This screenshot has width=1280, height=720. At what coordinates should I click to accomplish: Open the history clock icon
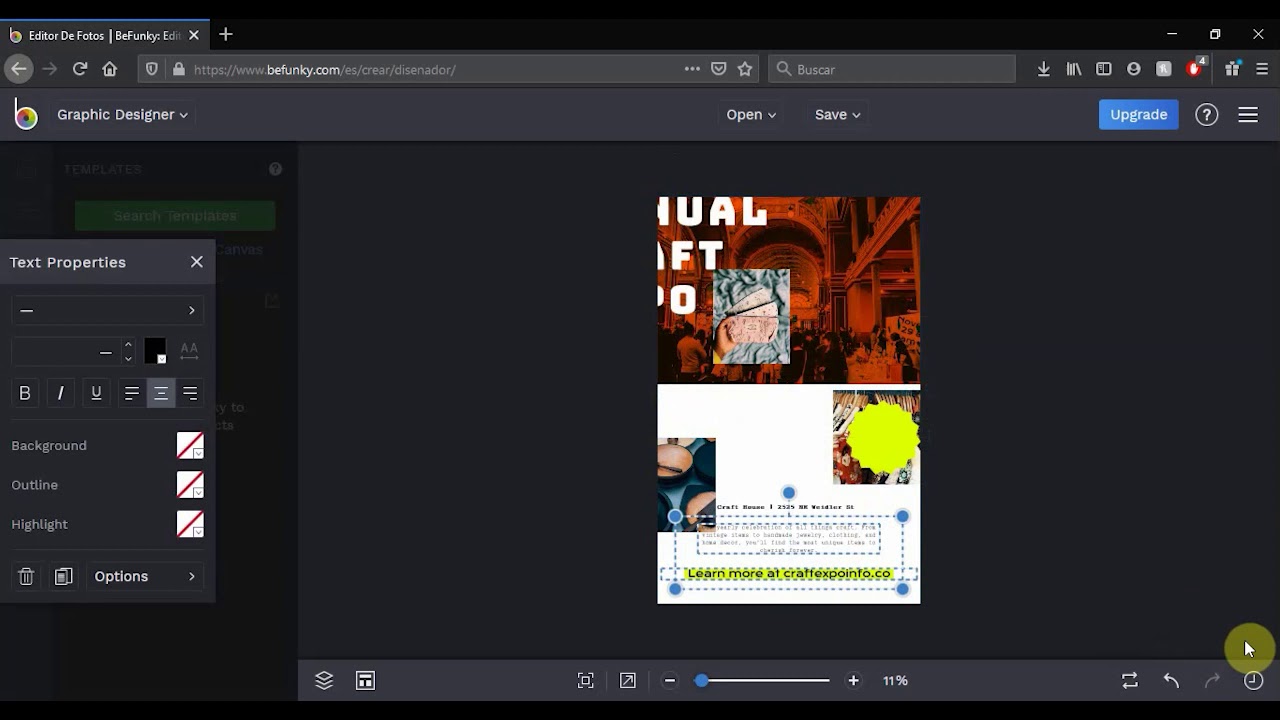pyautogui.click(x=1253, y=680)
